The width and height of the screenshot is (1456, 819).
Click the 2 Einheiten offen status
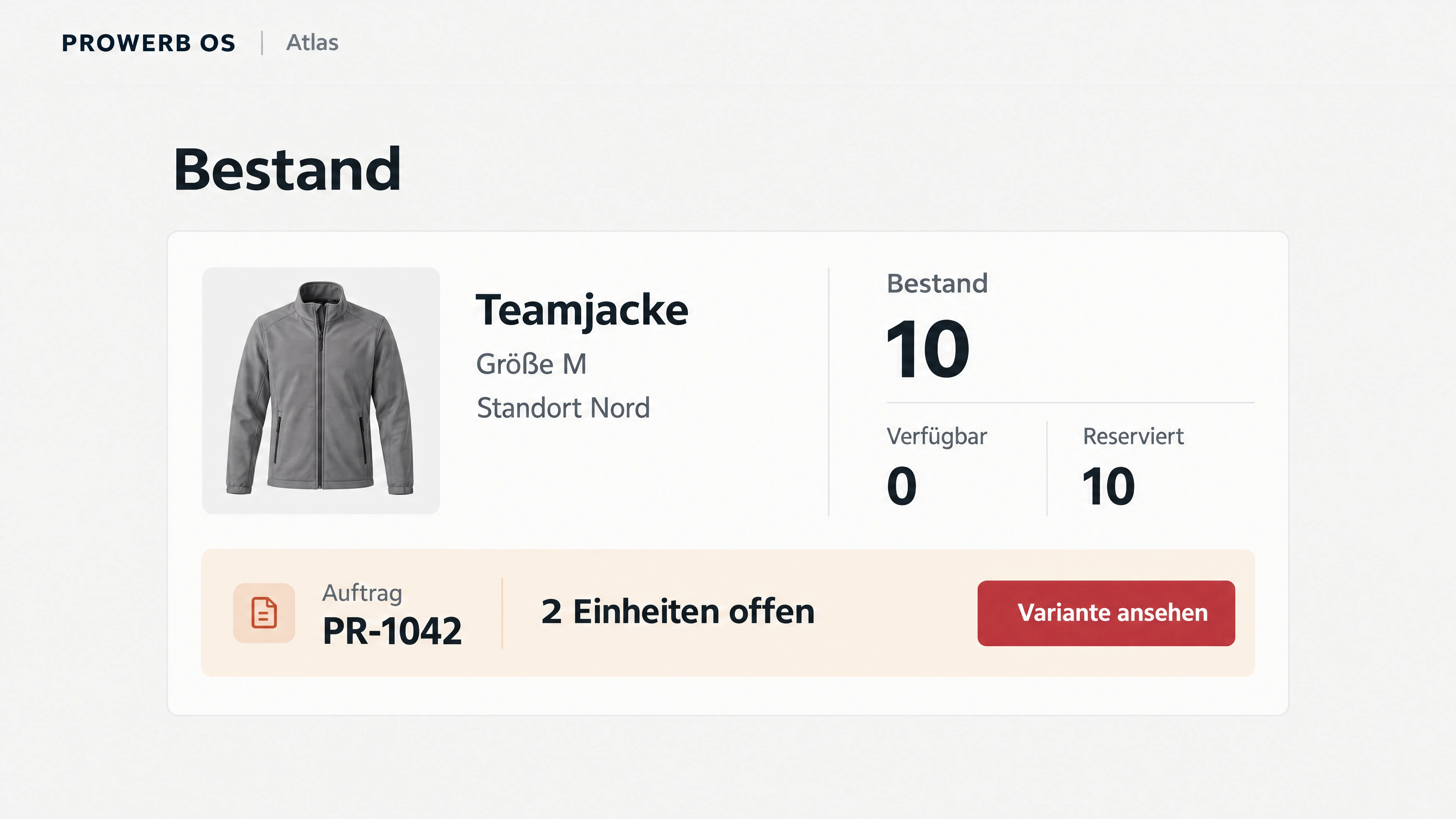point(678,612)
